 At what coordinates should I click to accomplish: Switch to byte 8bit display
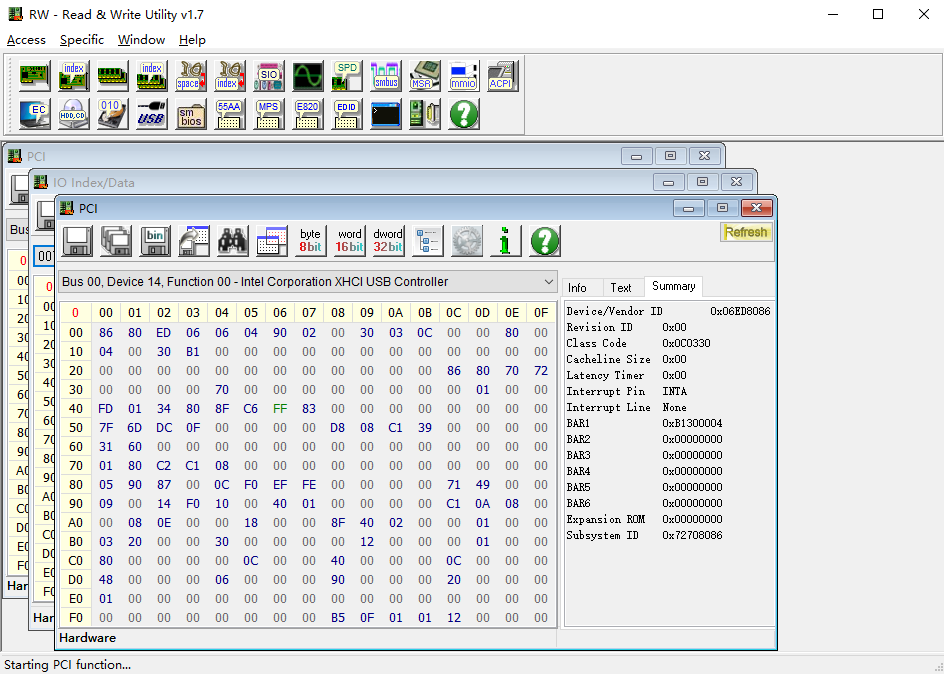[311, 241]
